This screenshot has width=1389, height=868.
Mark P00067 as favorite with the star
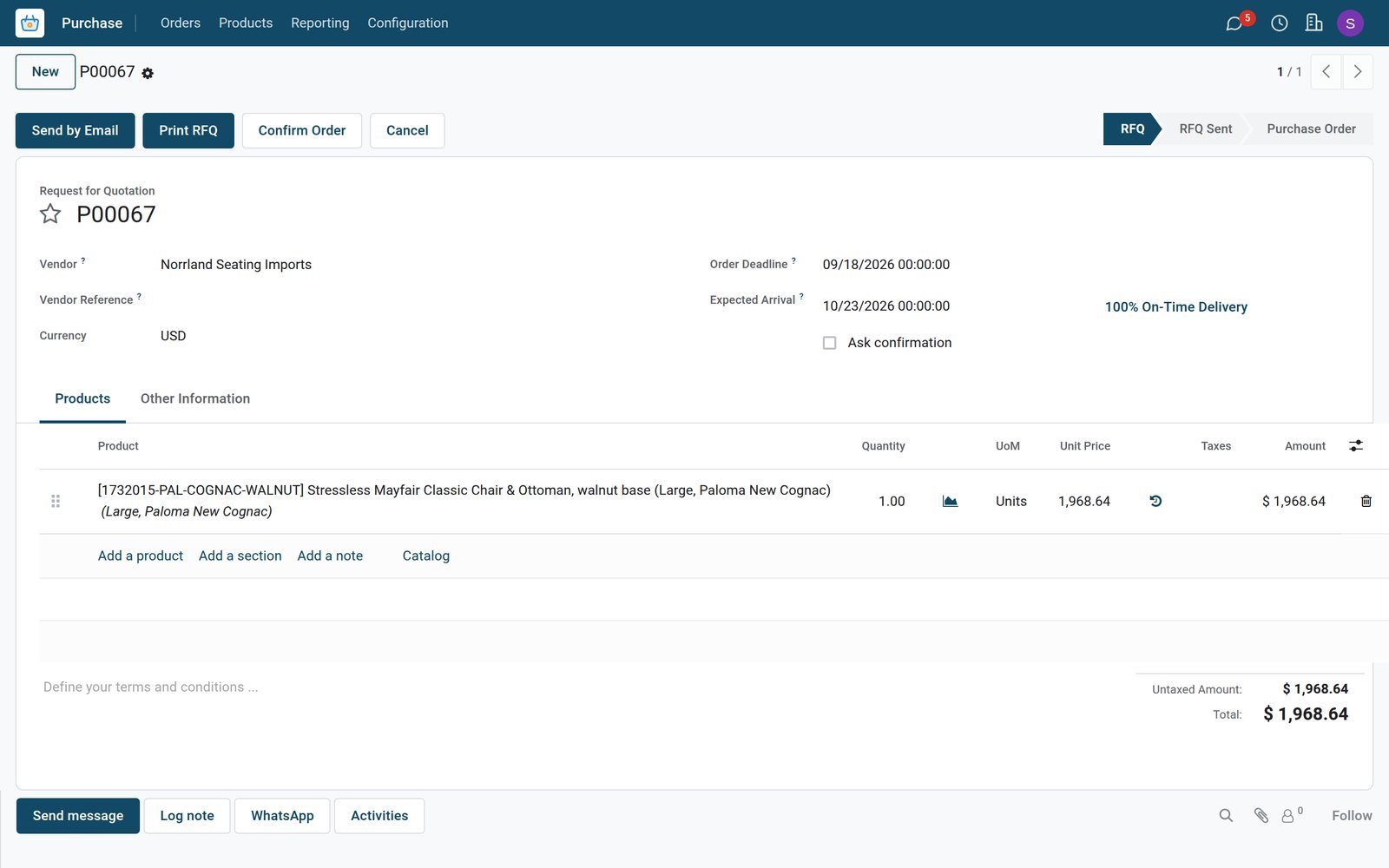[50, 214]
